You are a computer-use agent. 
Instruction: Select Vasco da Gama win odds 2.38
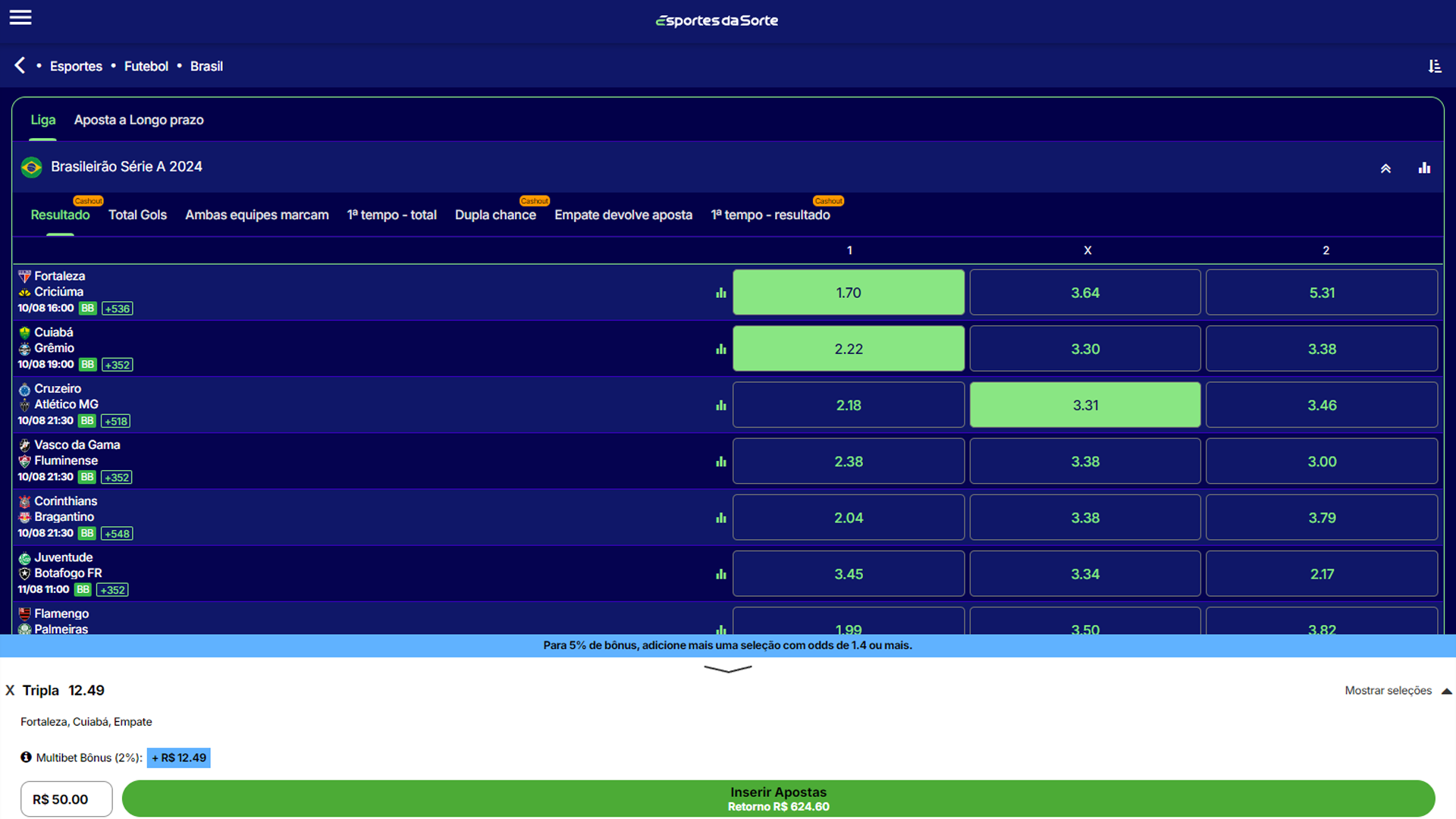[849, 460]
